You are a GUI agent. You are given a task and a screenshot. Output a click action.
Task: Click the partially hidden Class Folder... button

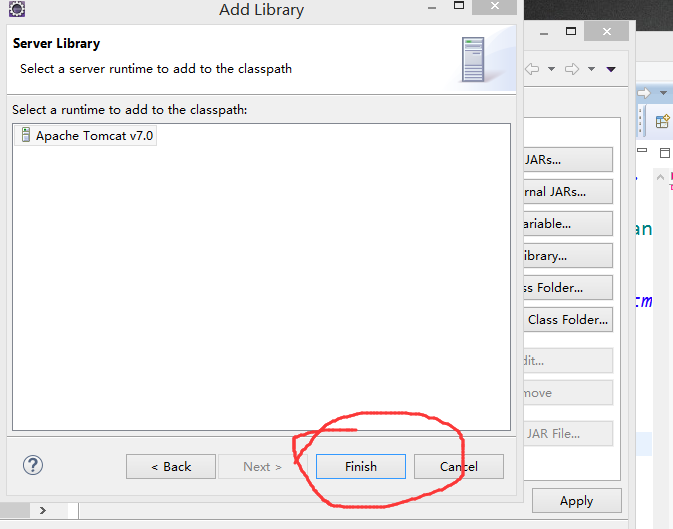pyautogui.click(x=568, y=287)
